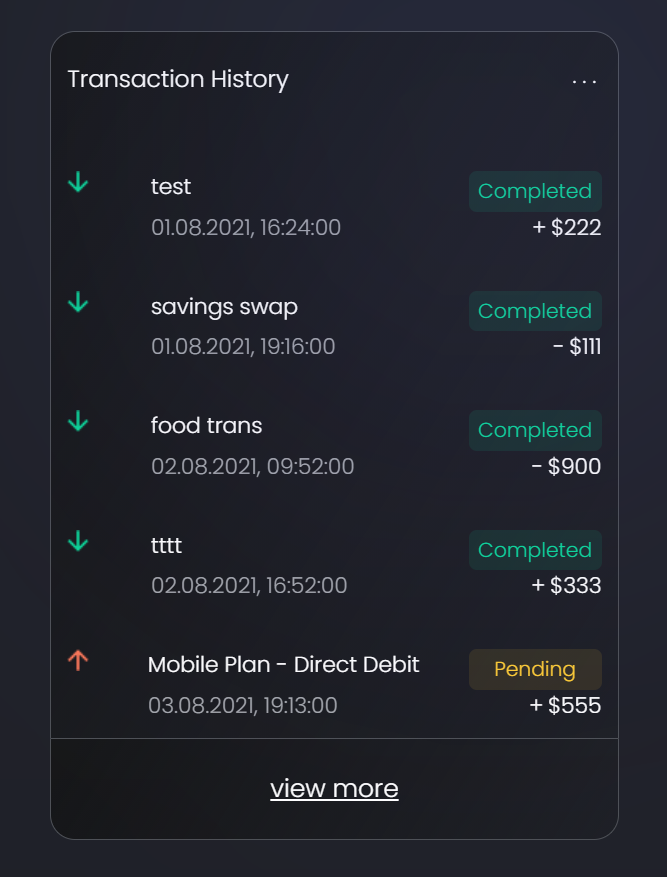667x877 pixels.
Task: Click the + $555 amount
Action: pos(565,706)
